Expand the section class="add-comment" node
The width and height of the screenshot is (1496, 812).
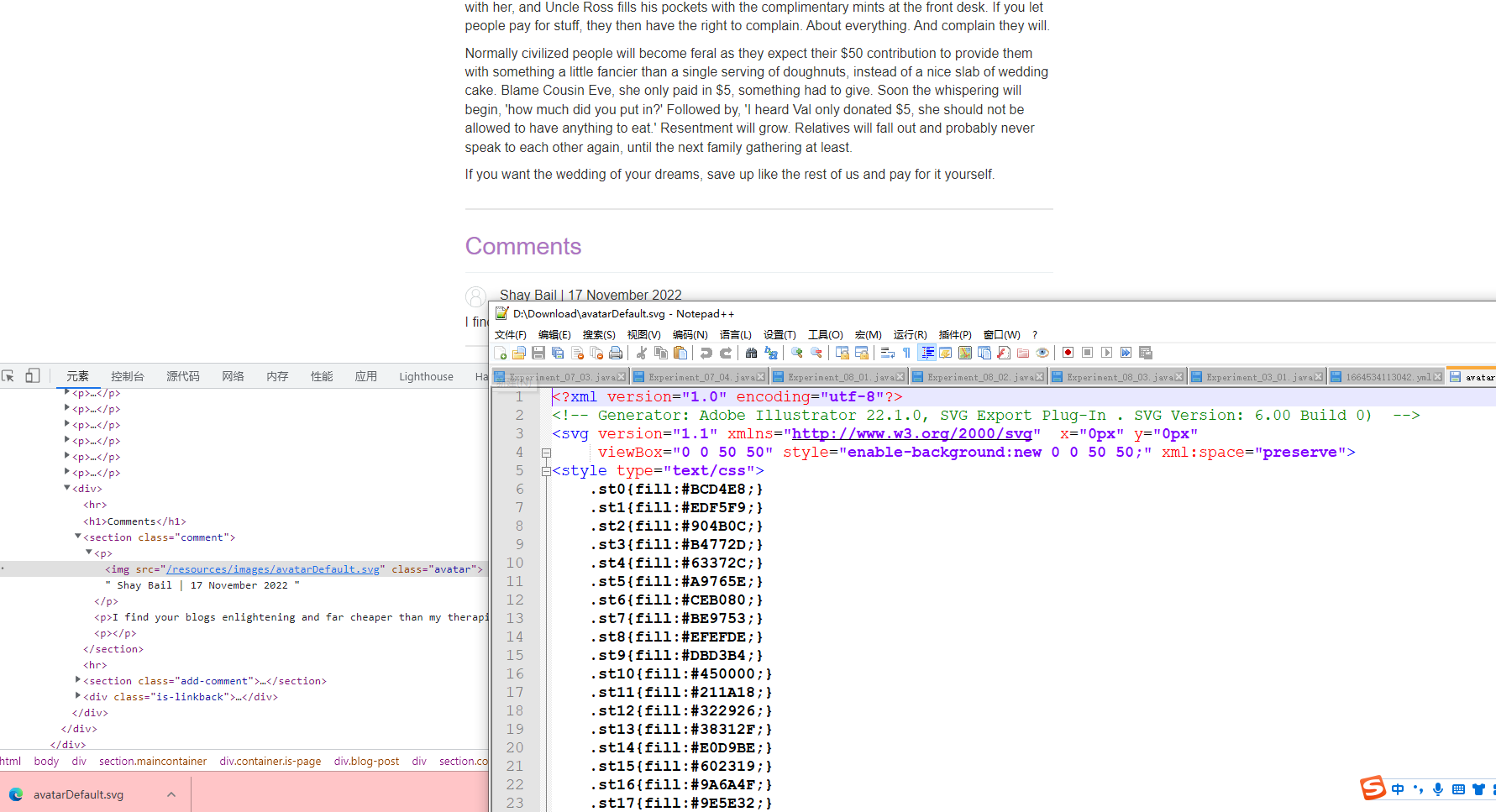pos(78,680)
